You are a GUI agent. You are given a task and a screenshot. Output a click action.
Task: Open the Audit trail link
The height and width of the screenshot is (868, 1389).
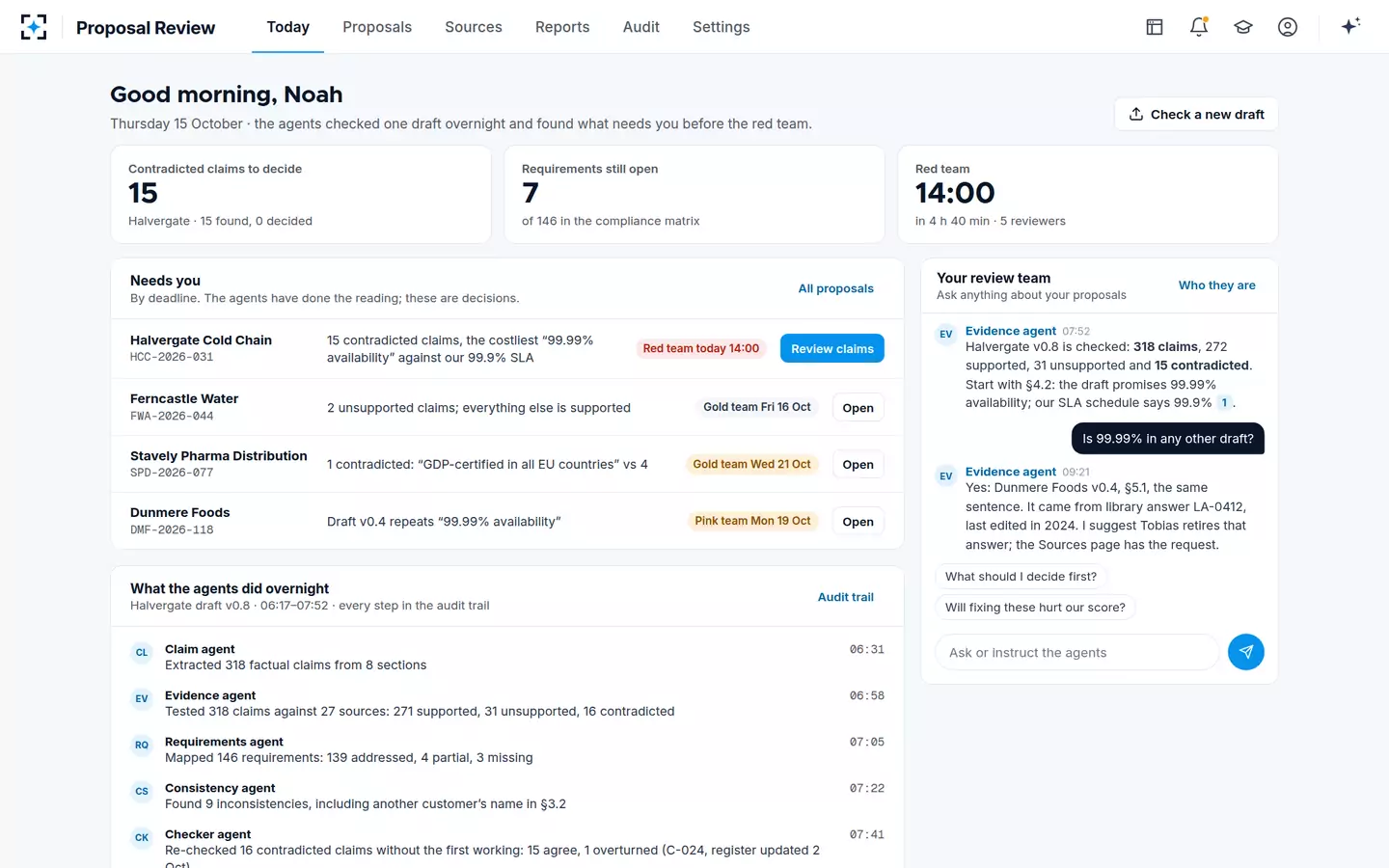[846, 597]
